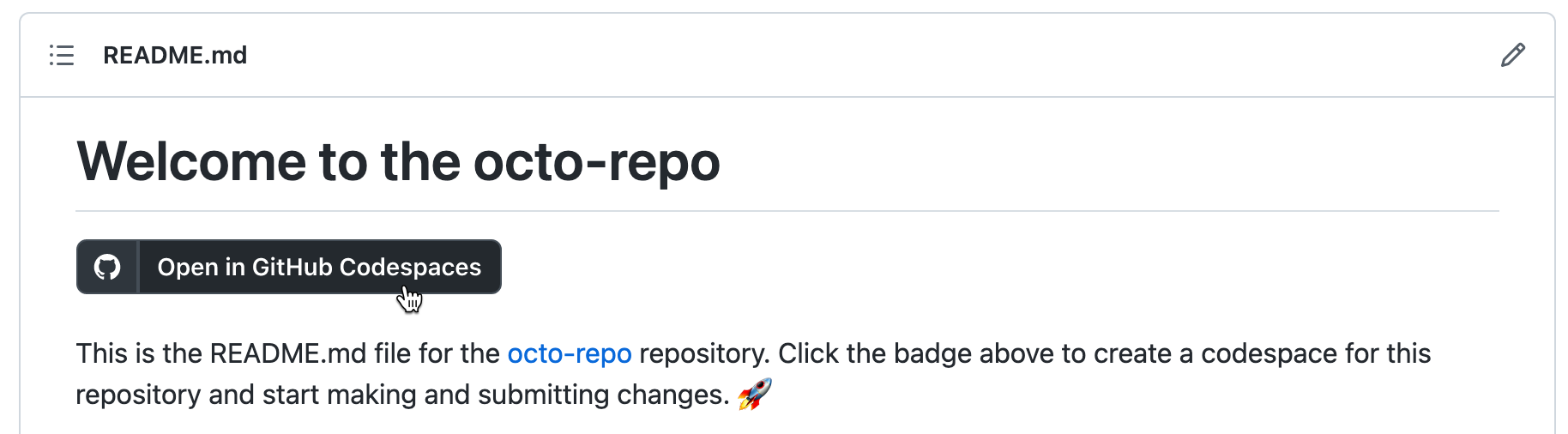The width and height of the screenshot is (1568, 434).
Task: Click the word "Welcome" in the heading
Action: (x=191, y=161)
